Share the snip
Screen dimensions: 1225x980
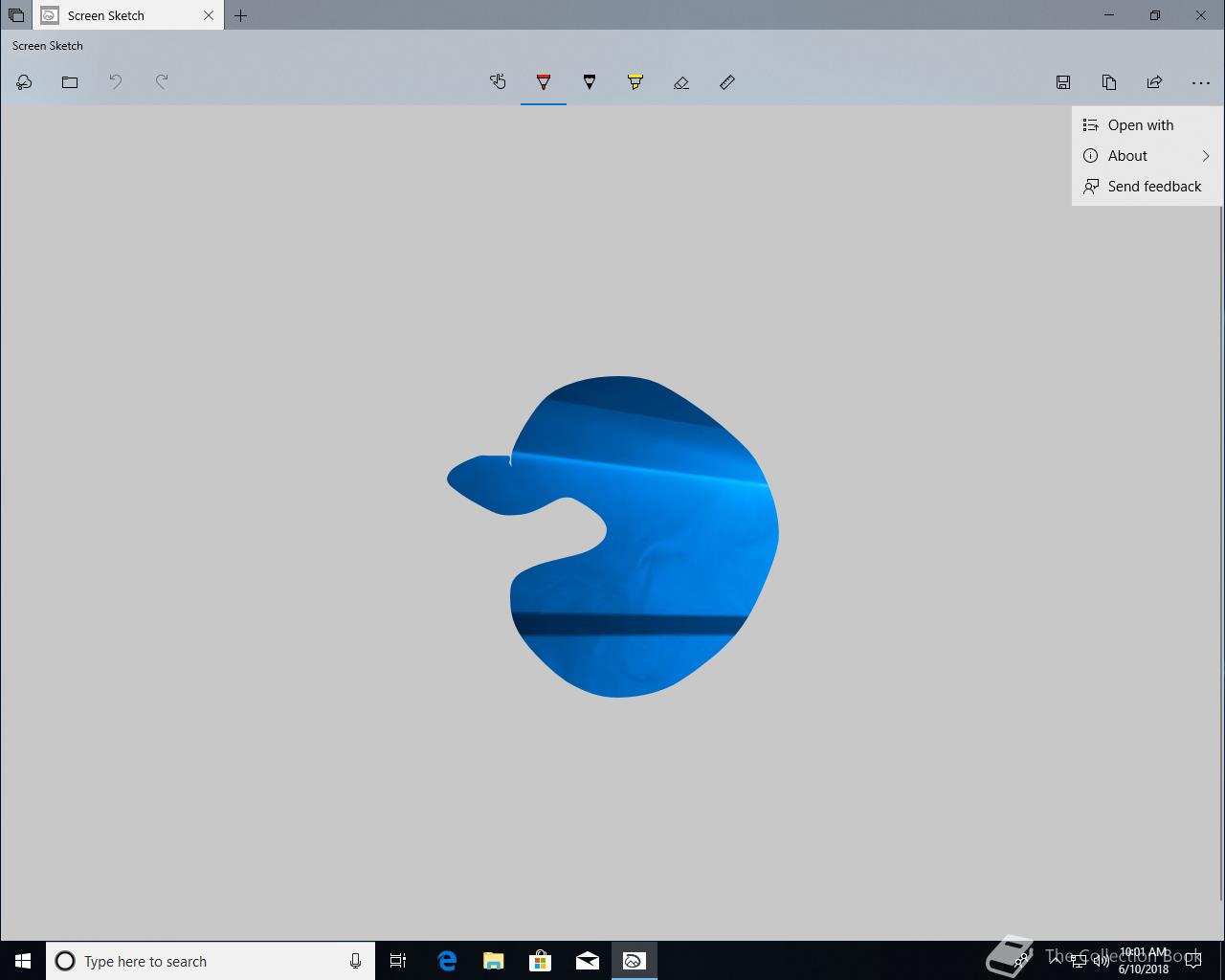[x=1155, y=82]
